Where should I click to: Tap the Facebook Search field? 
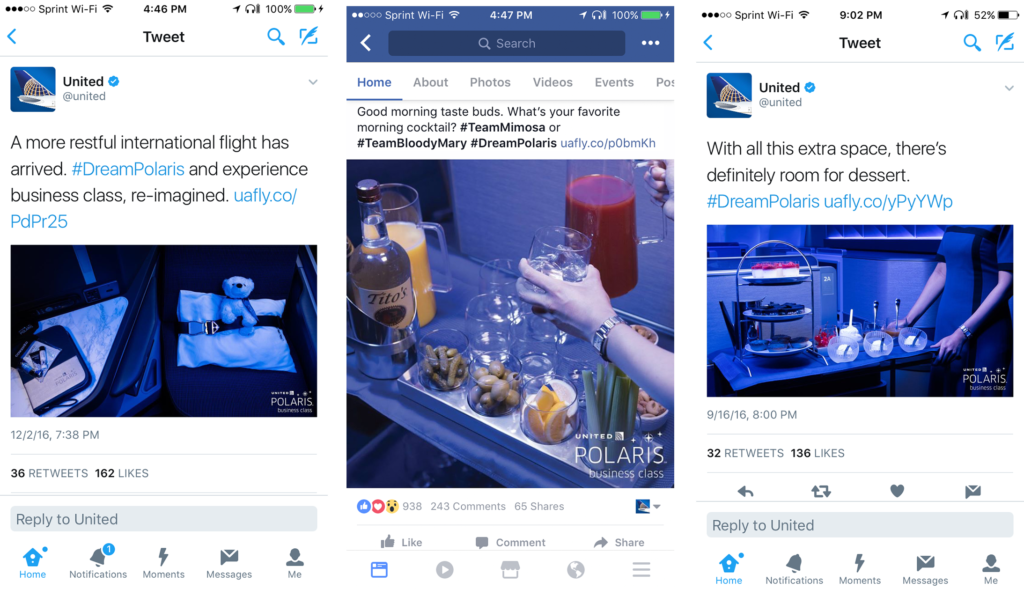pyautogui.click(x=506, y=43)
